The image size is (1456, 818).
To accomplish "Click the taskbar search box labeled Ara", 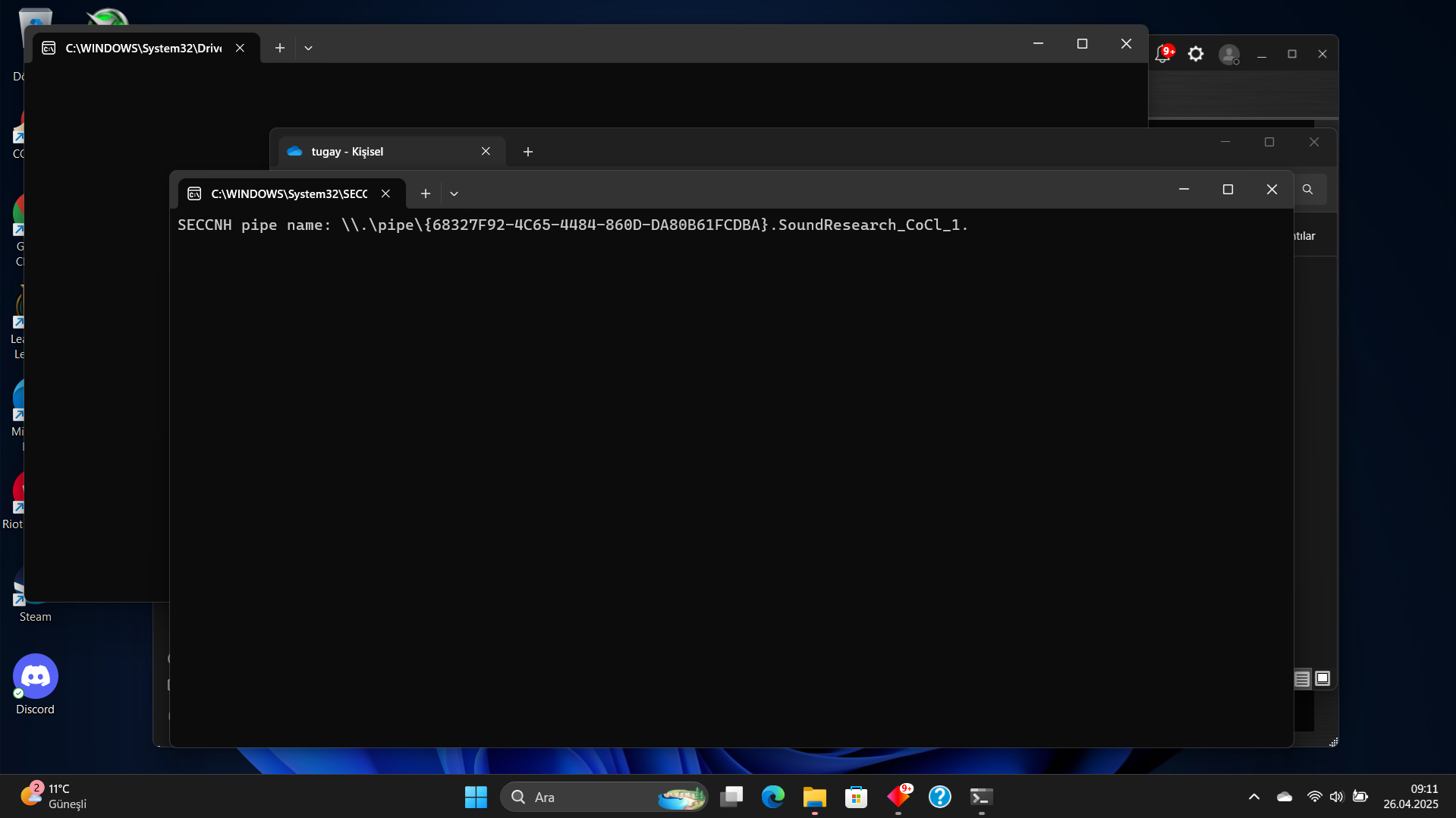I will (x=604, y=797).
